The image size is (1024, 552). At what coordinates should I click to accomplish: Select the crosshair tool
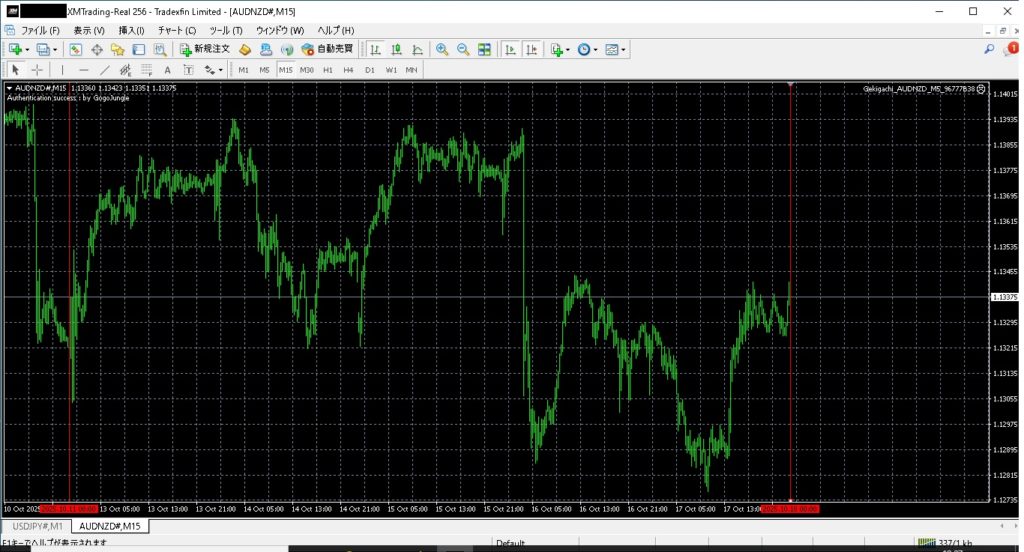[37, 70]
